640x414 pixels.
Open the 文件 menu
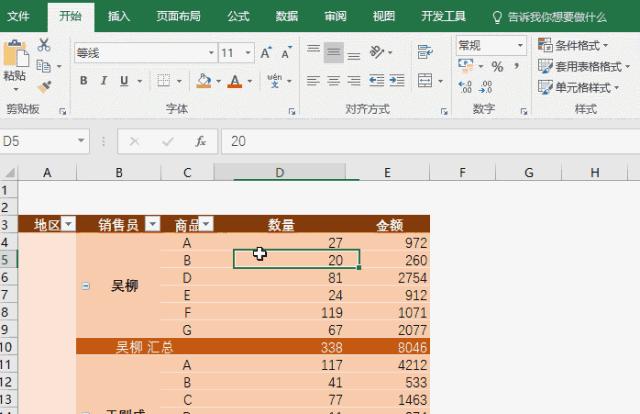tap(18, 16)
